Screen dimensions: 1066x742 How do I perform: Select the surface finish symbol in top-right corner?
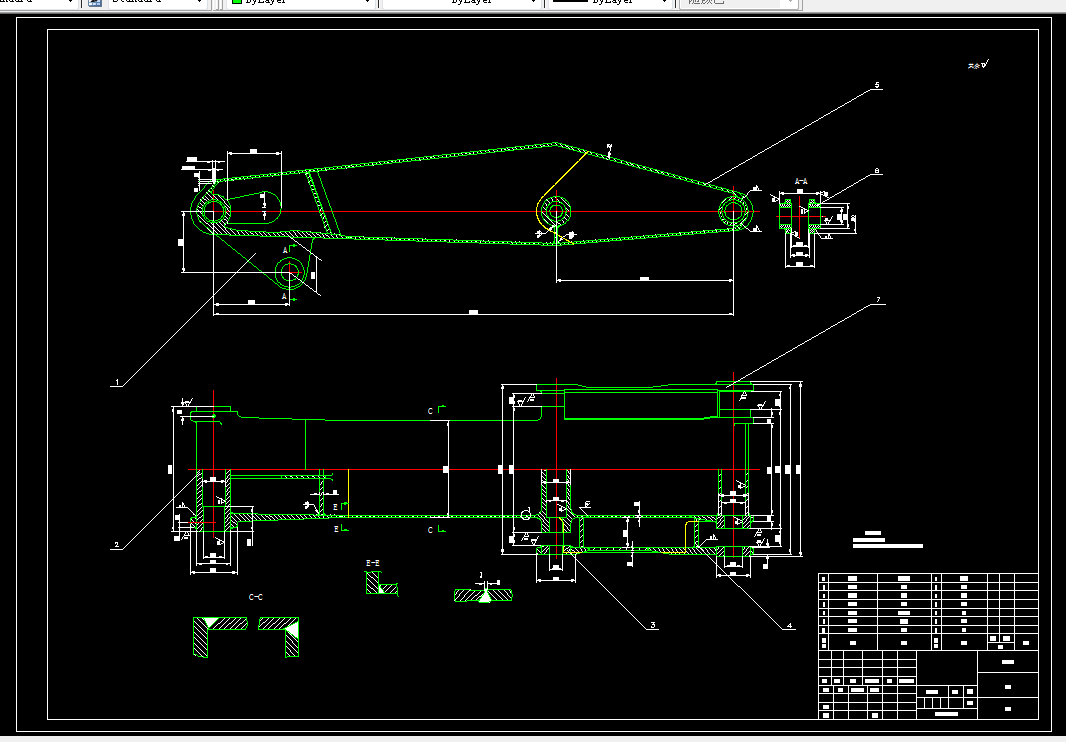[978, 65]
